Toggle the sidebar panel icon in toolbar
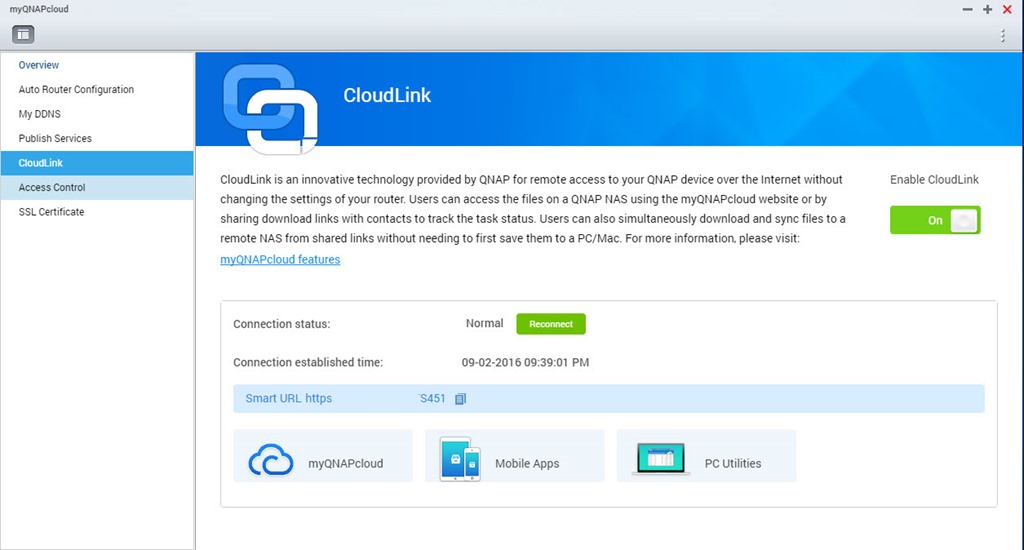1024x550 pixels. 23,35
